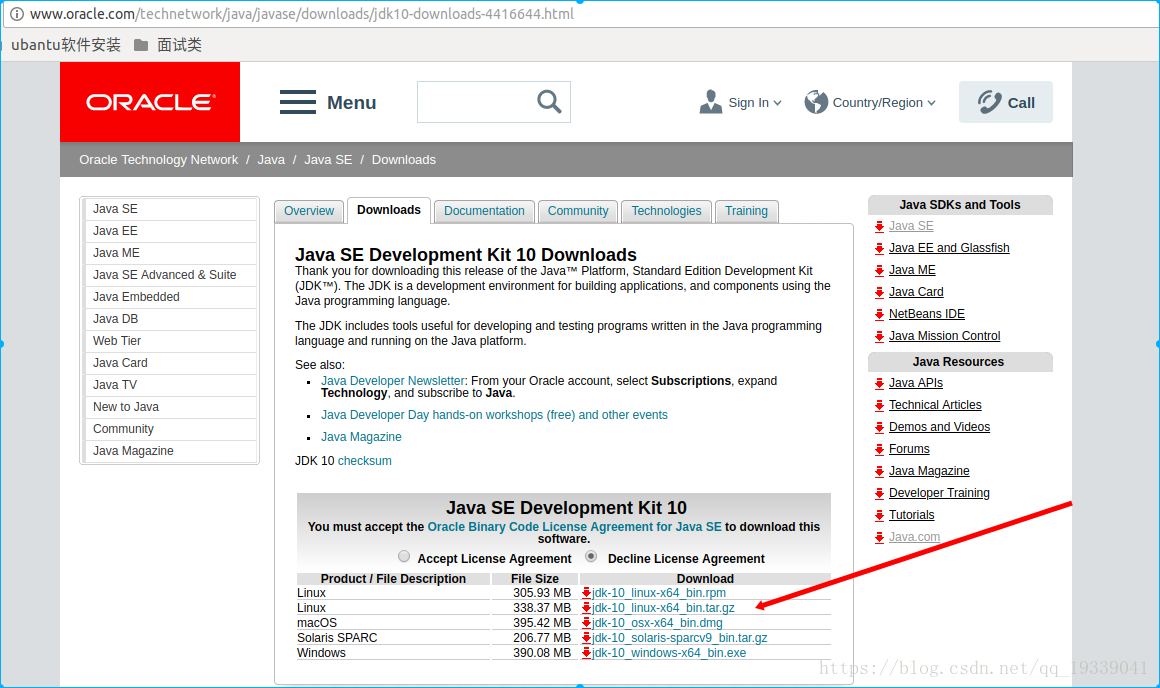Select Java Card in left sidebar

tap(170, 363)
